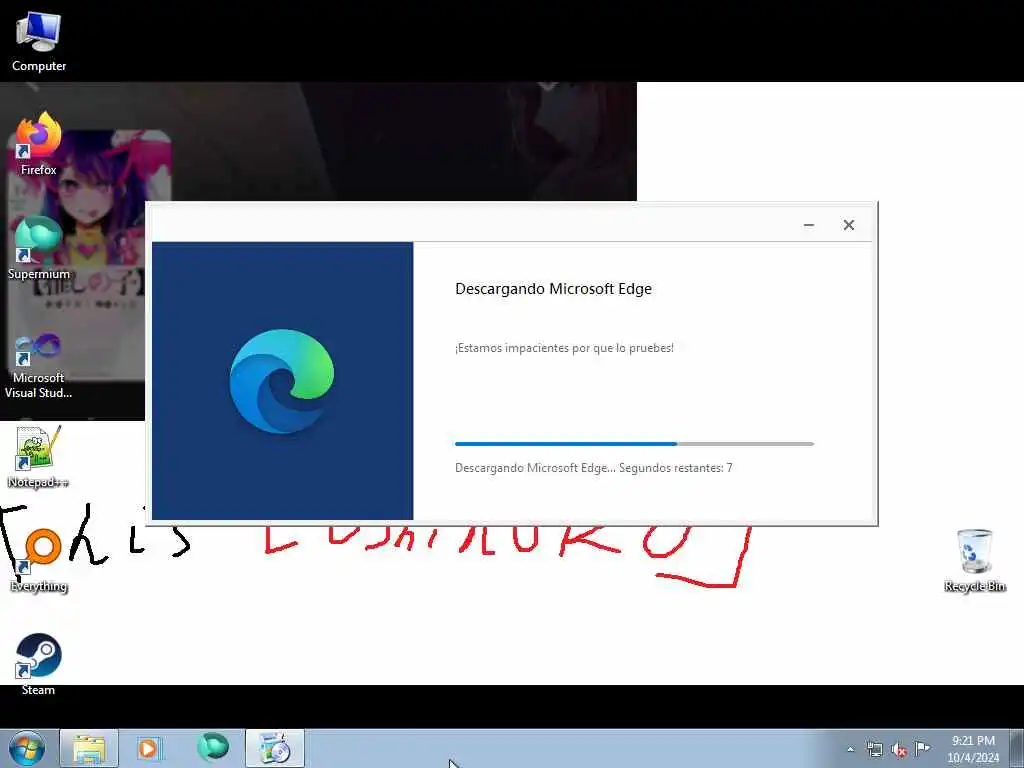1024x768 pixels.
Task: Select the Supermium desktop shortcut
Action: tap(39, 248)
